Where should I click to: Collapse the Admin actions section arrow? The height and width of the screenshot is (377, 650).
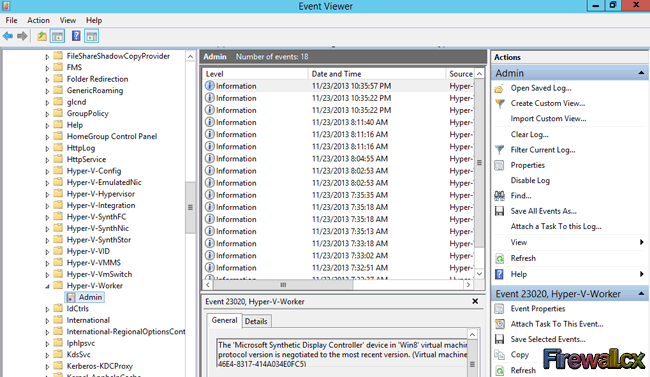(x=641, y=73)
